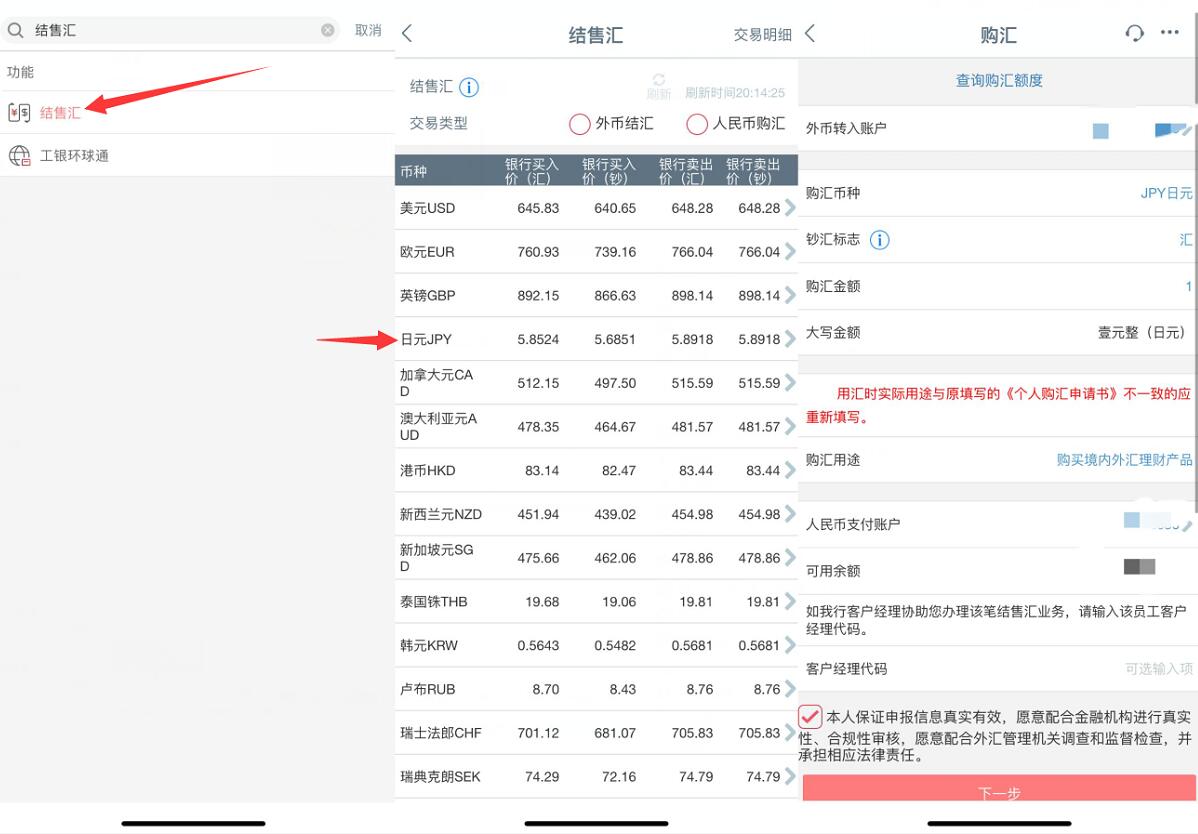Click the 0.5643 KRW buy rate
1198x834 pixels.
pyautogui.click(x=538, y=645)
